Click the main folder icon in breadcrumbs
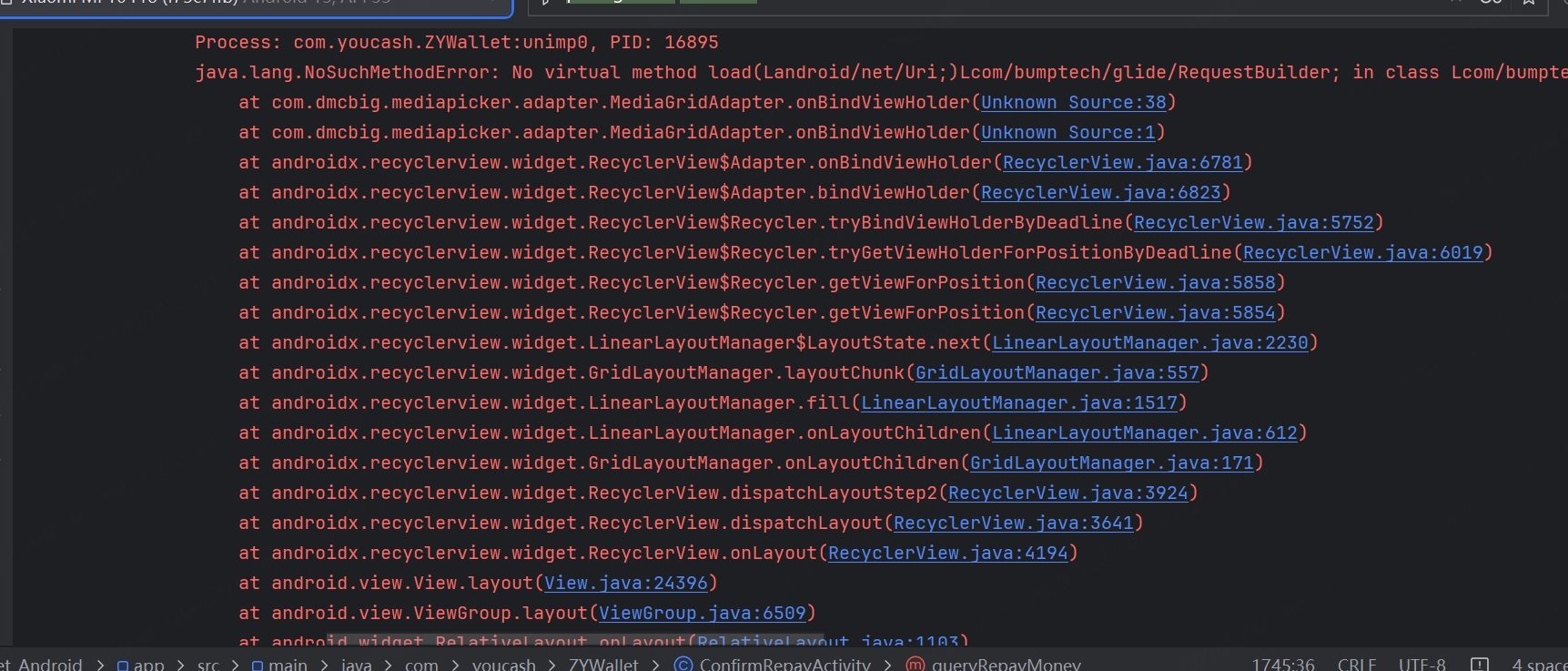This screenshot has width=1568, height=671. click(258, 665)
